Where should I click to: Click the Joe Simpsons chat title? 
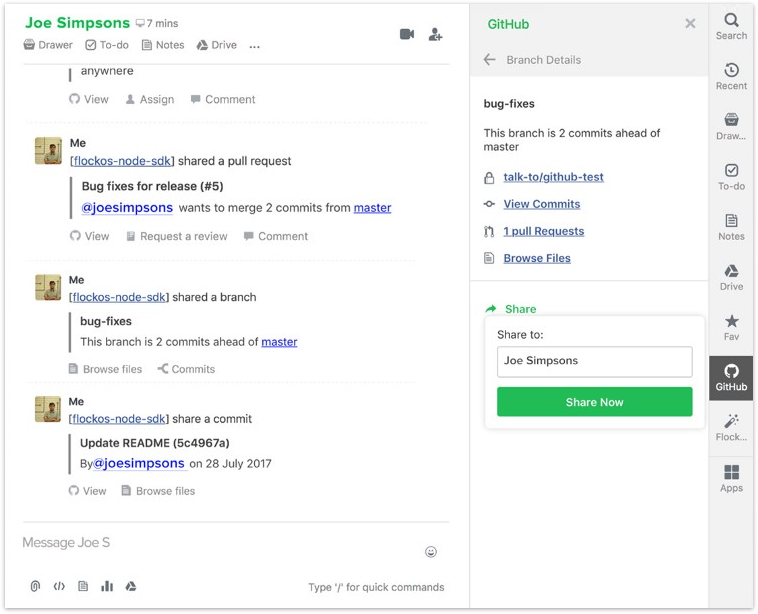pos(77,23)
